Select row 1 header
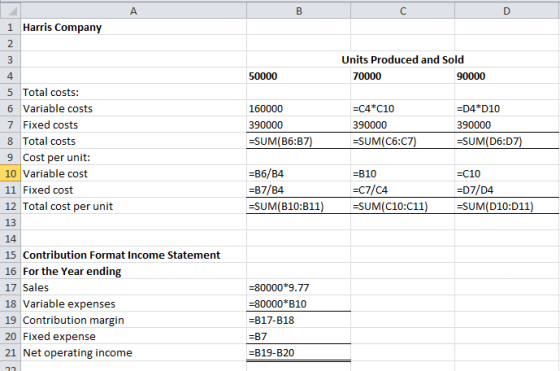Screen dimensions: 560x371 coord(10,27)
